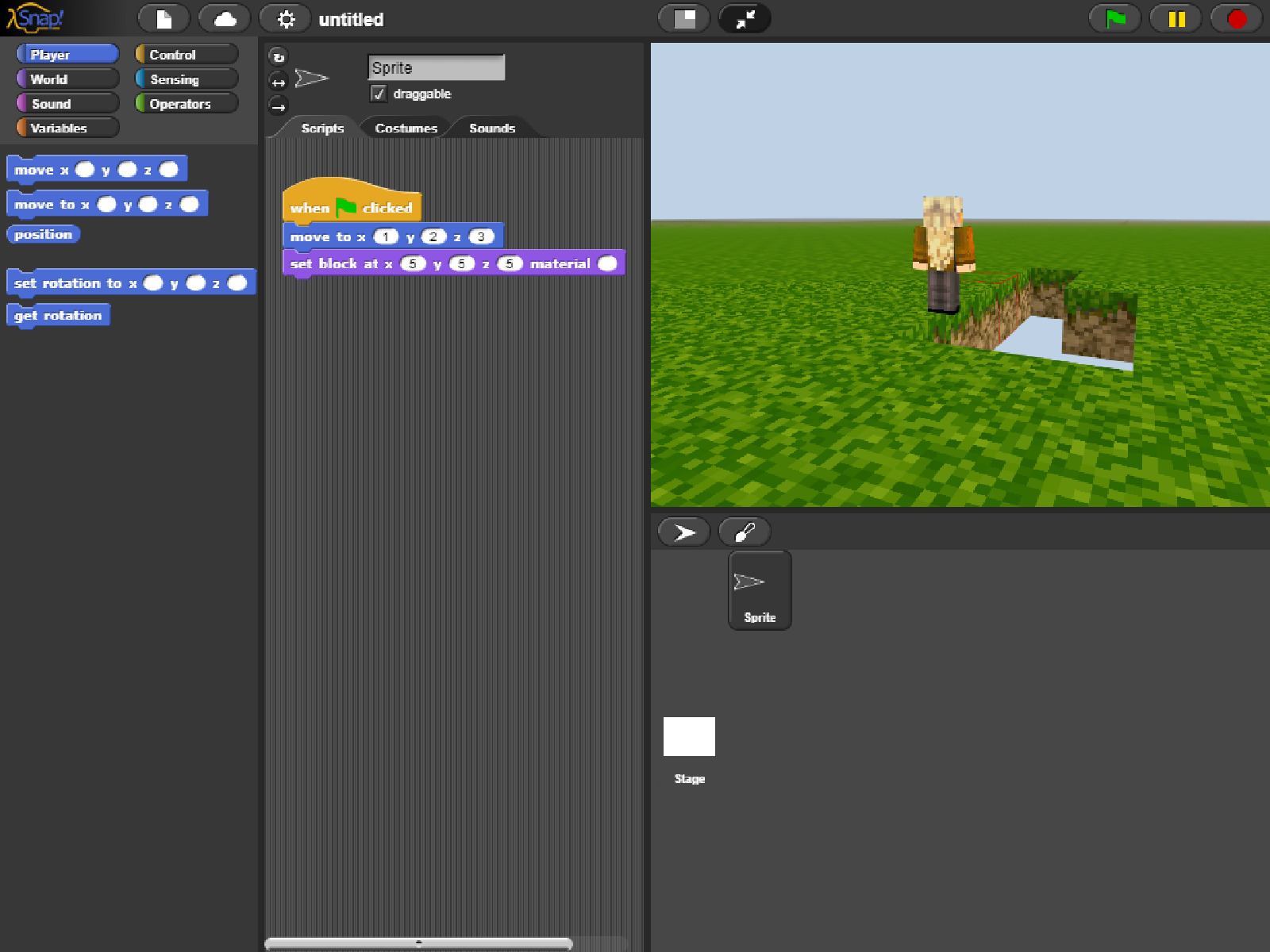This screenshot has height=952, width=1270.
Task: Click the z value 3 in move to block
Action: [481, 236]
